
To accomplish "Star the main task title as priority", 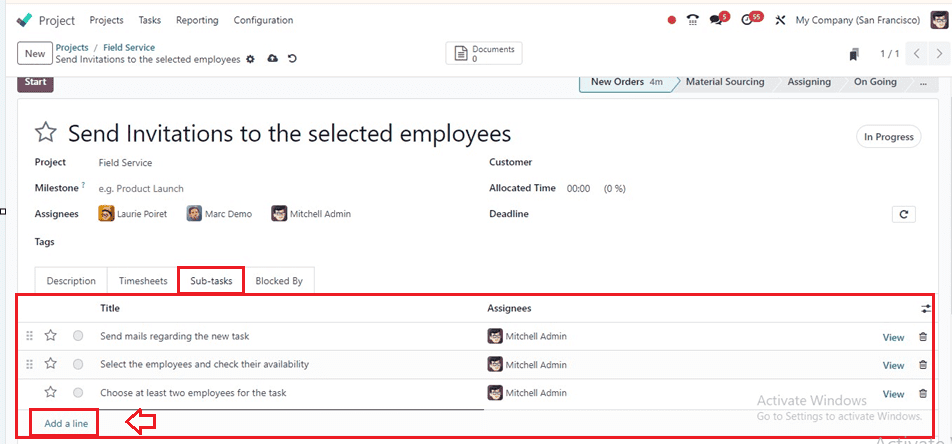I will 46,132.
